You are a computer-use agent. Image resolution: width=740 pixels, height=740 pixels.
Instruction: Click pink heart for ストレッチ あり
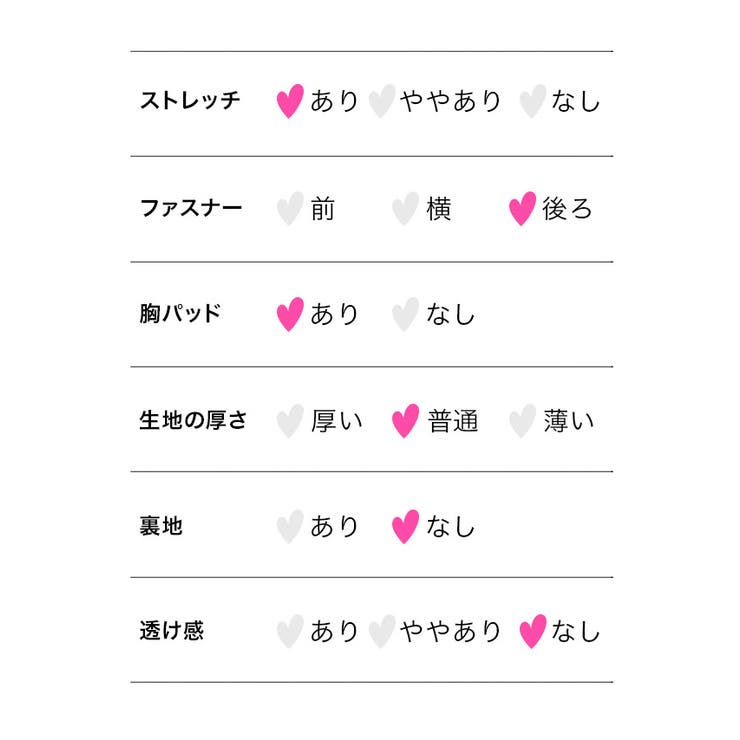289,101
